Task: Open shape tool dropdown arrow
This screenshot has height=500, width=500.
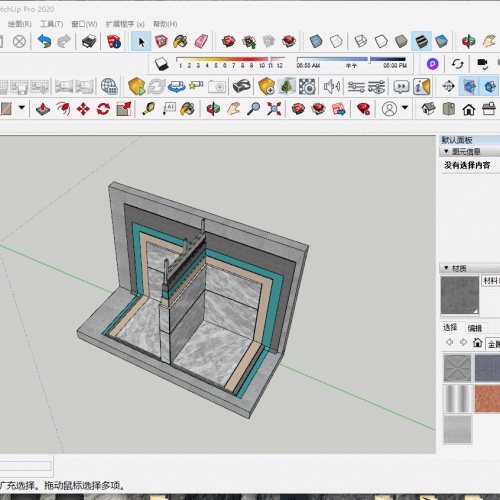Action: pyautogui.click(x=22, y=108)
